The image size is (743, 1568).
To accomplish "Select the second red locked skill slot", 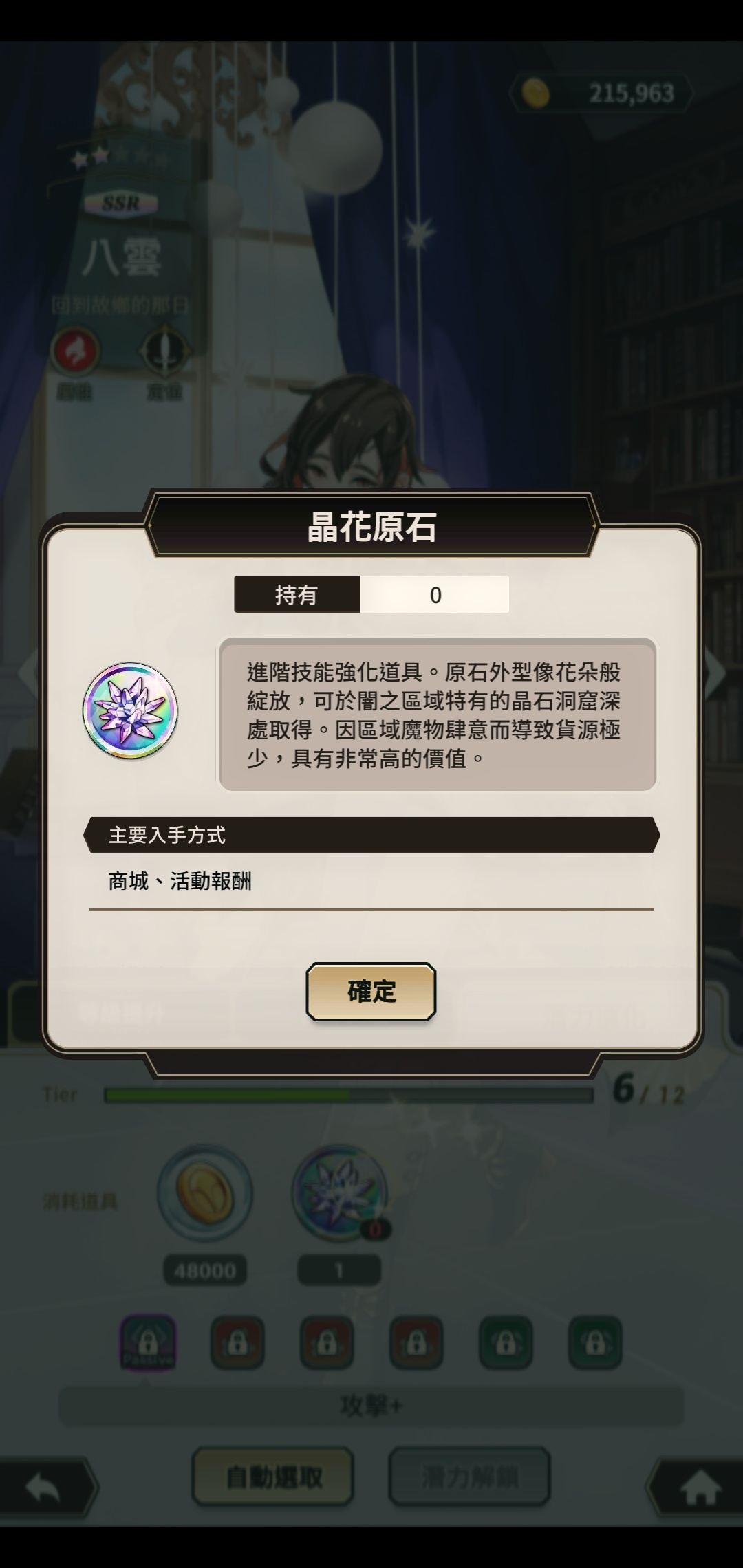I will pos(327,1342).
